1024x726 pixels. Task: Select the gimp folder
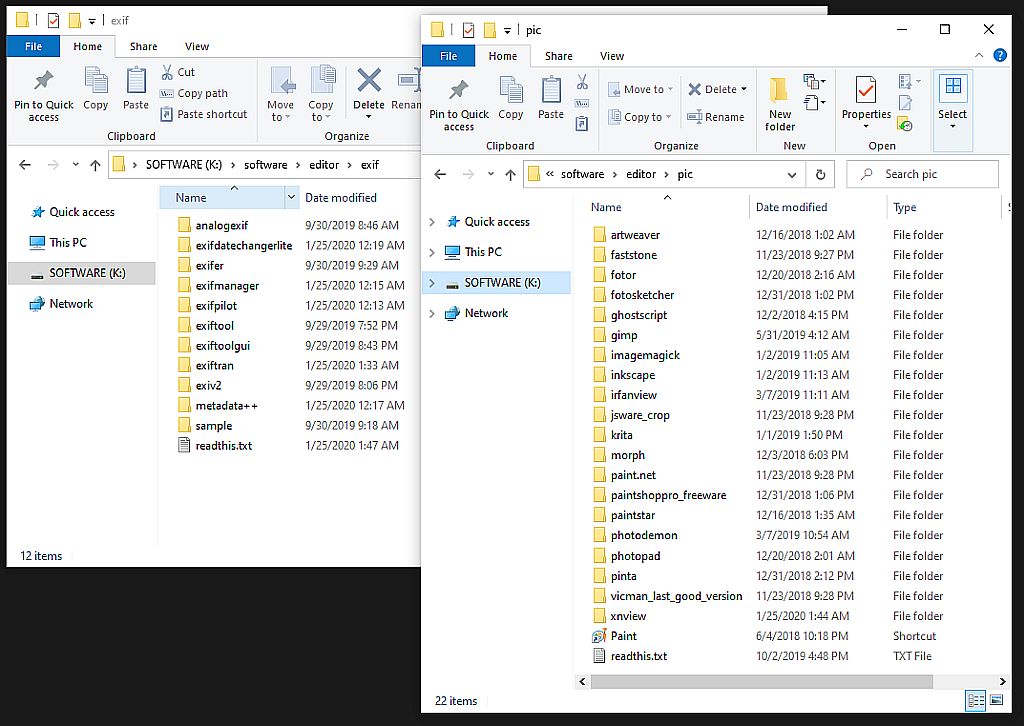point(624,335)
